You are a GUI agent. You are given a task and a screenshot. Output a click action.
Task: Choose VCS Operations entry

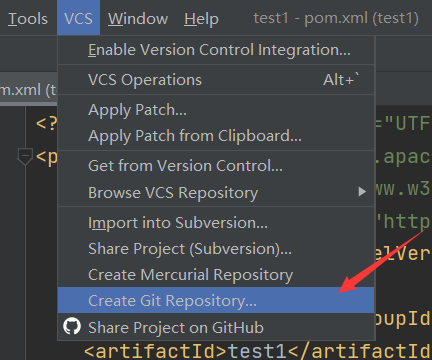(216, 80)
